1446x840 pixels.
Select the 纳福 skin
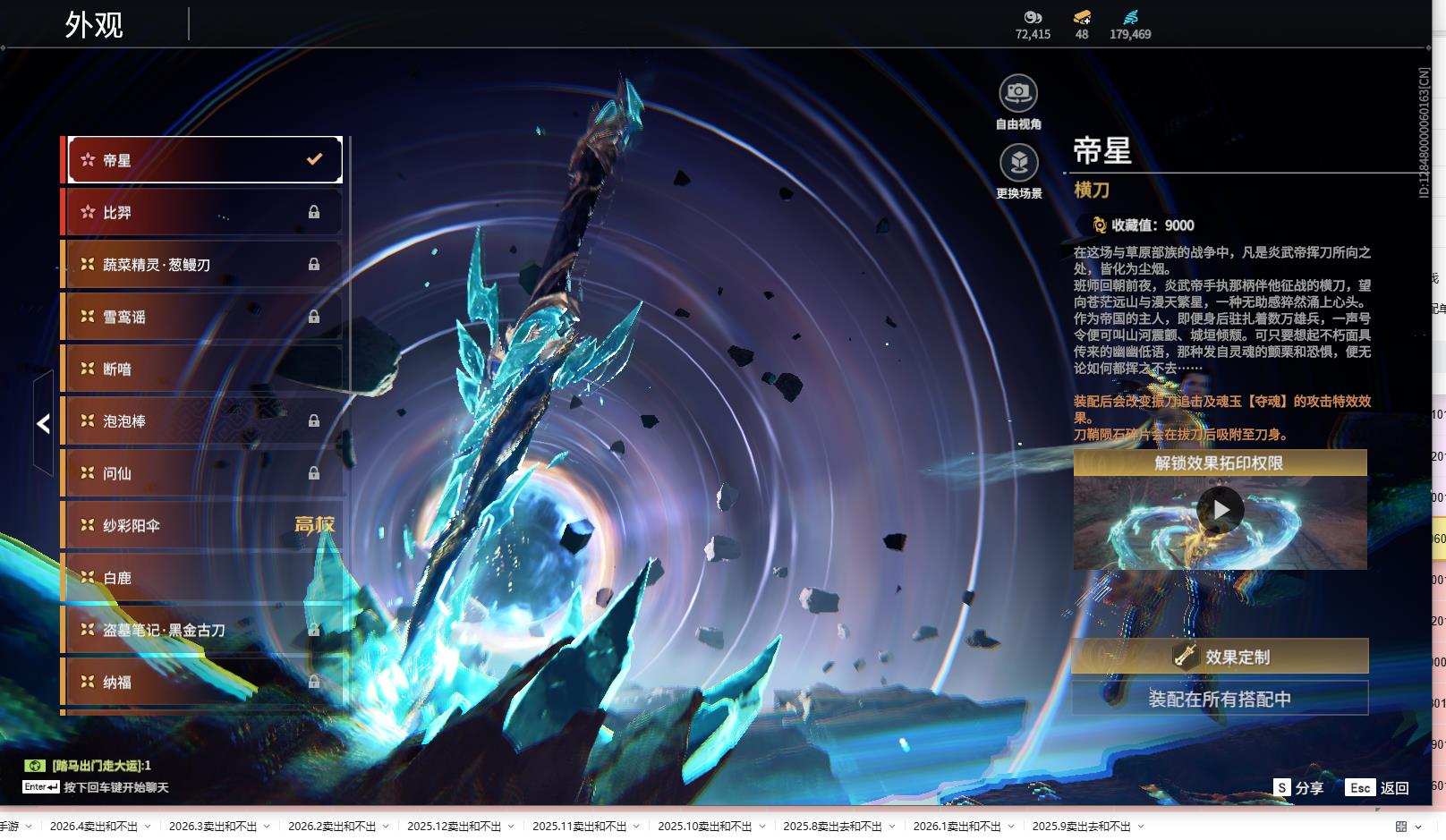pyautogui.click(x=203, y=682)
